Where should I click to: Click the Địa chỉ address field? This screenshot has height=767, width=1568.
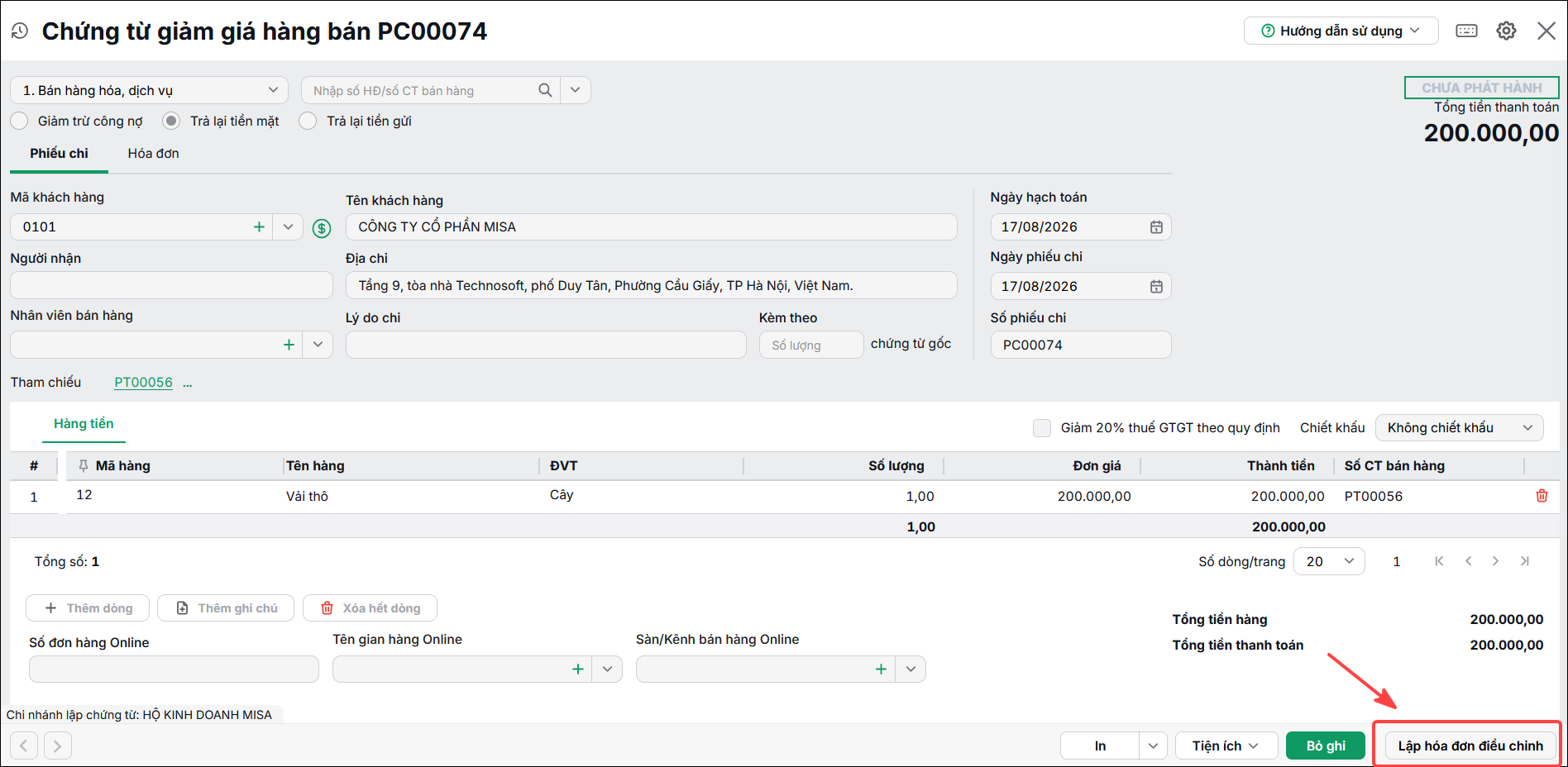point(652,285)
